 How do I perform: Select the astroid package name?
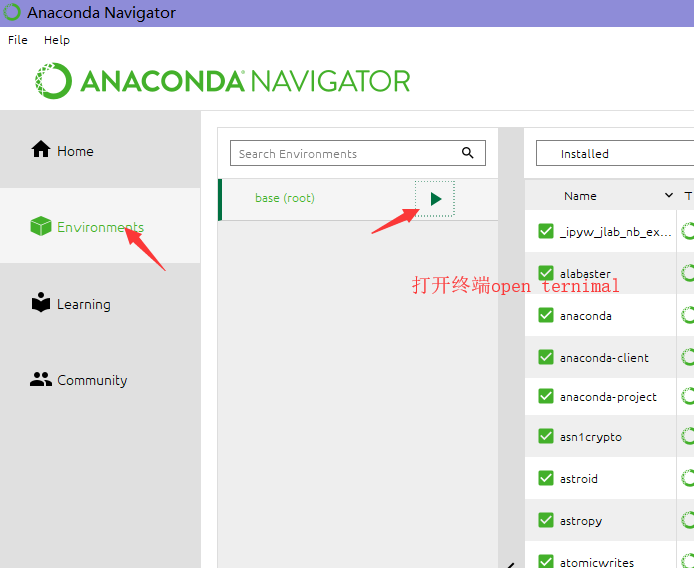[578, 479]
